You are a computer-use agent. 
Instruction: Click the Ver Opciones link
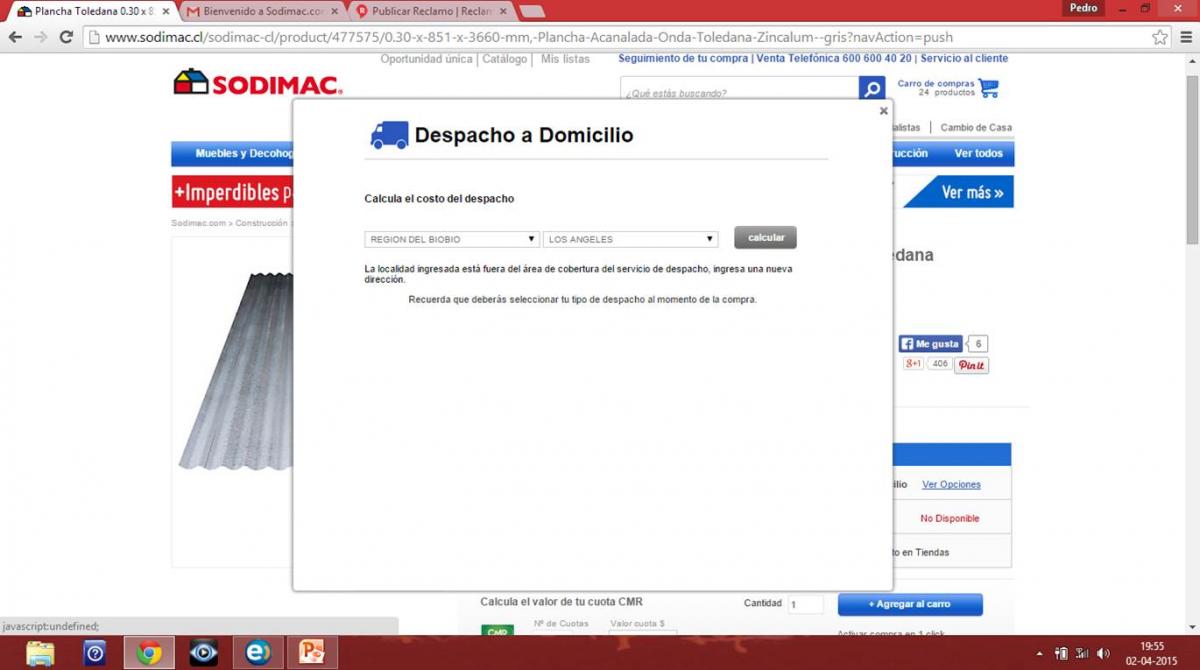pyautogui.click(x=951, y=484)
